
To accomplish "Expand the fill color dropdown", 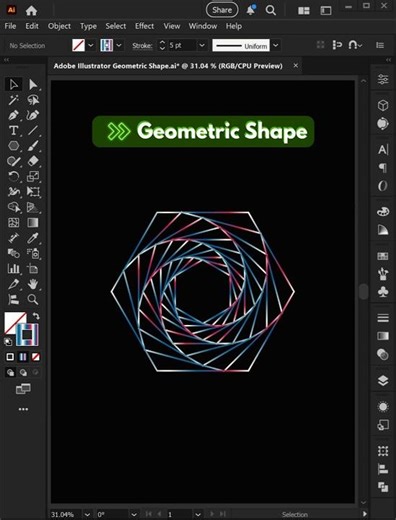I will [91, 45].
